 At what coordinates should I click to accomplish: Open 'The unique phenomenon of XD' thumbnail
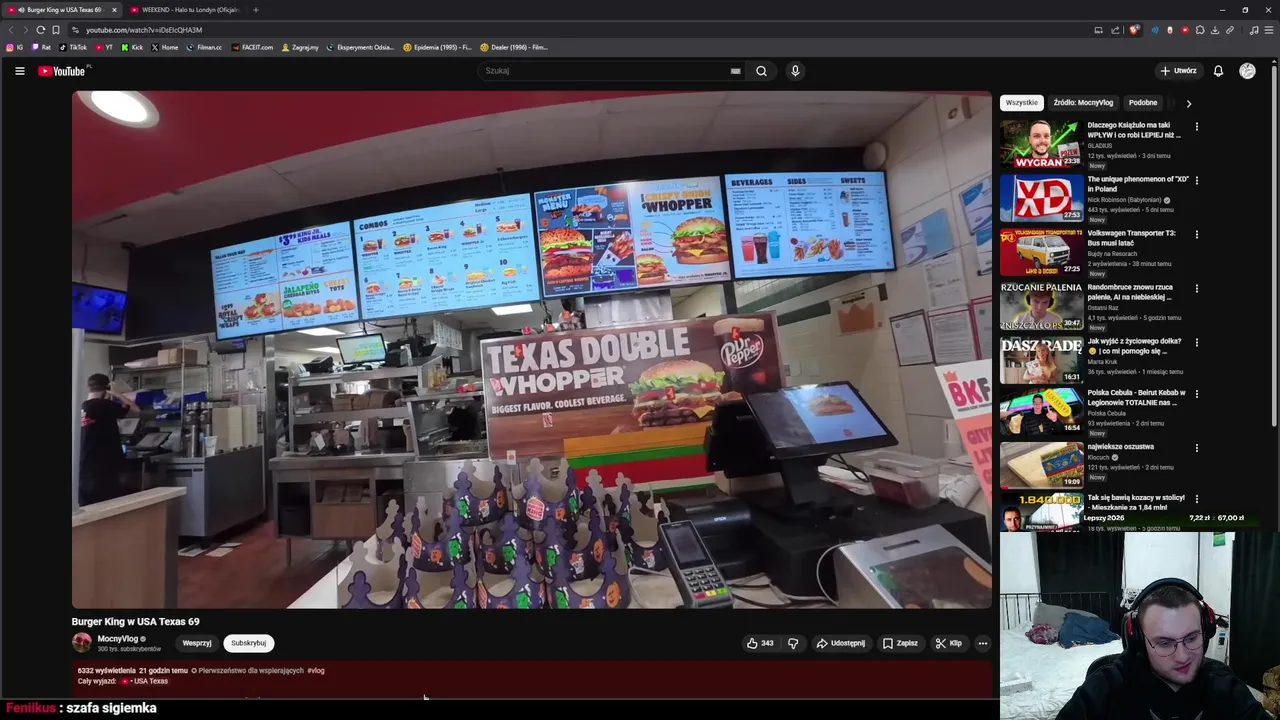coord(1041,198)
